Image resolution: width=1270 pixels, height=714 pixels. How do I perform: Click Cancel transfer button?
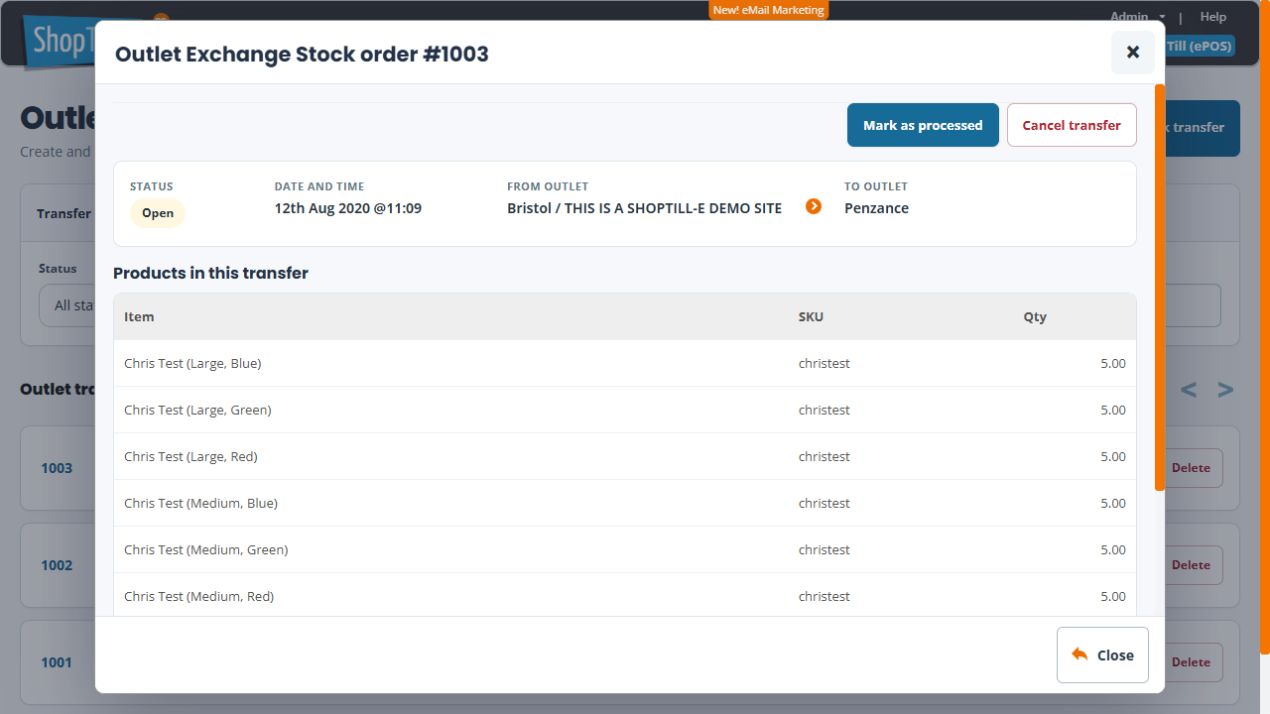(1071, 125)
